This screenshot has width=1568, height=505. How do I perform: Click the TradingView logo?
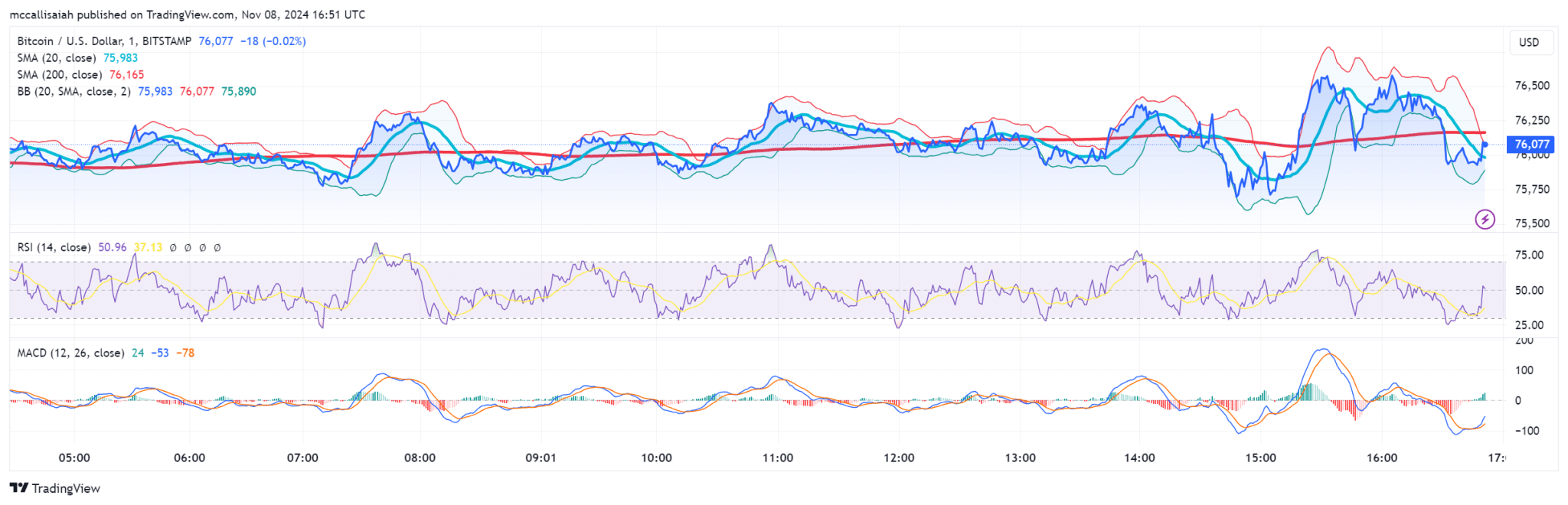(x=55, y=488)
